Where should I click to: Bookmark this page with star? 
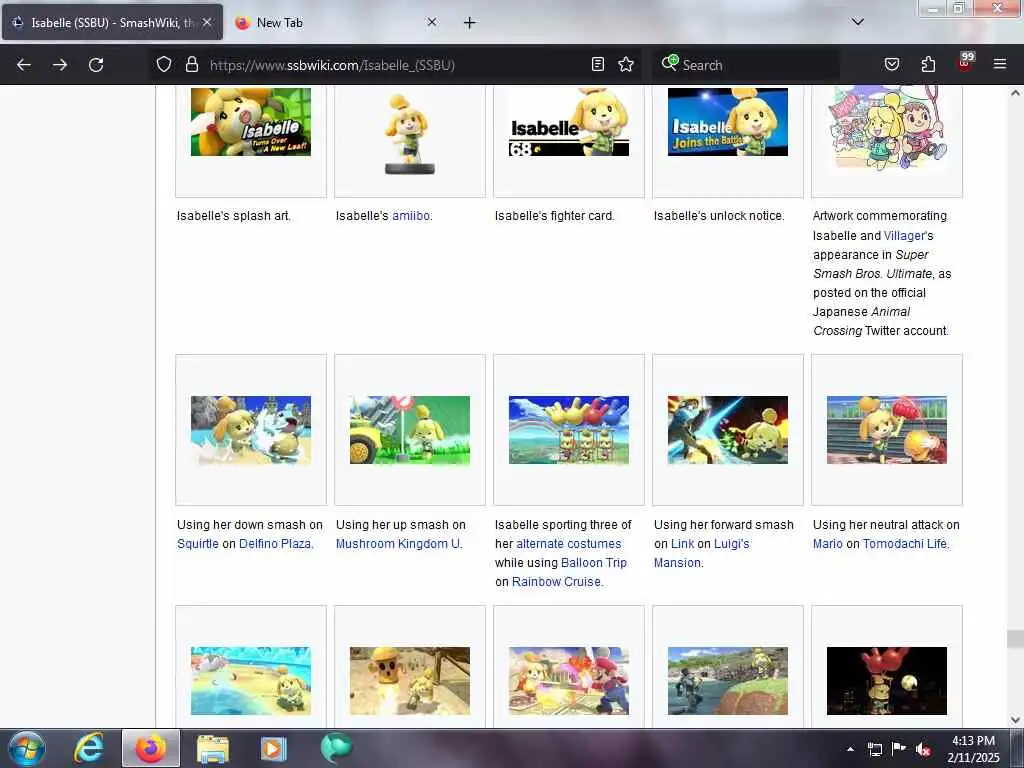click(626, 64)
